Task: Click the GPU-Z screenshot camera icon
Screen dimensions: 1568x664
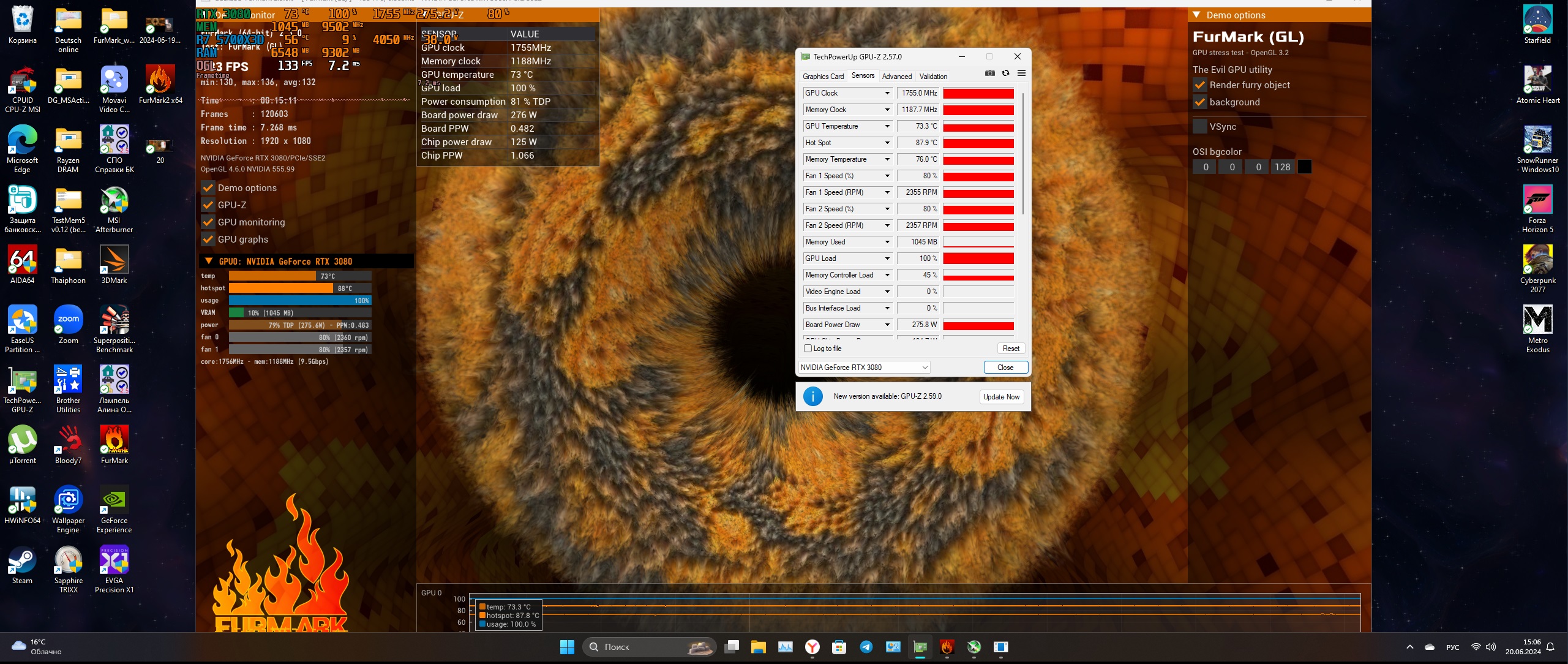Action: (989, 74)
